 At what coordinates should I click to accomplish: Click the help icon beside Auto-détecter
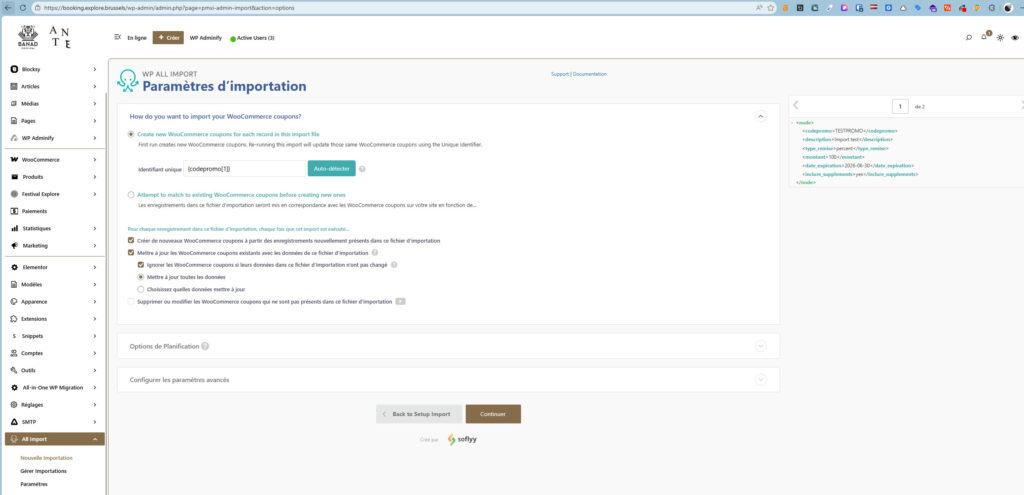click(x=362, y=169)
